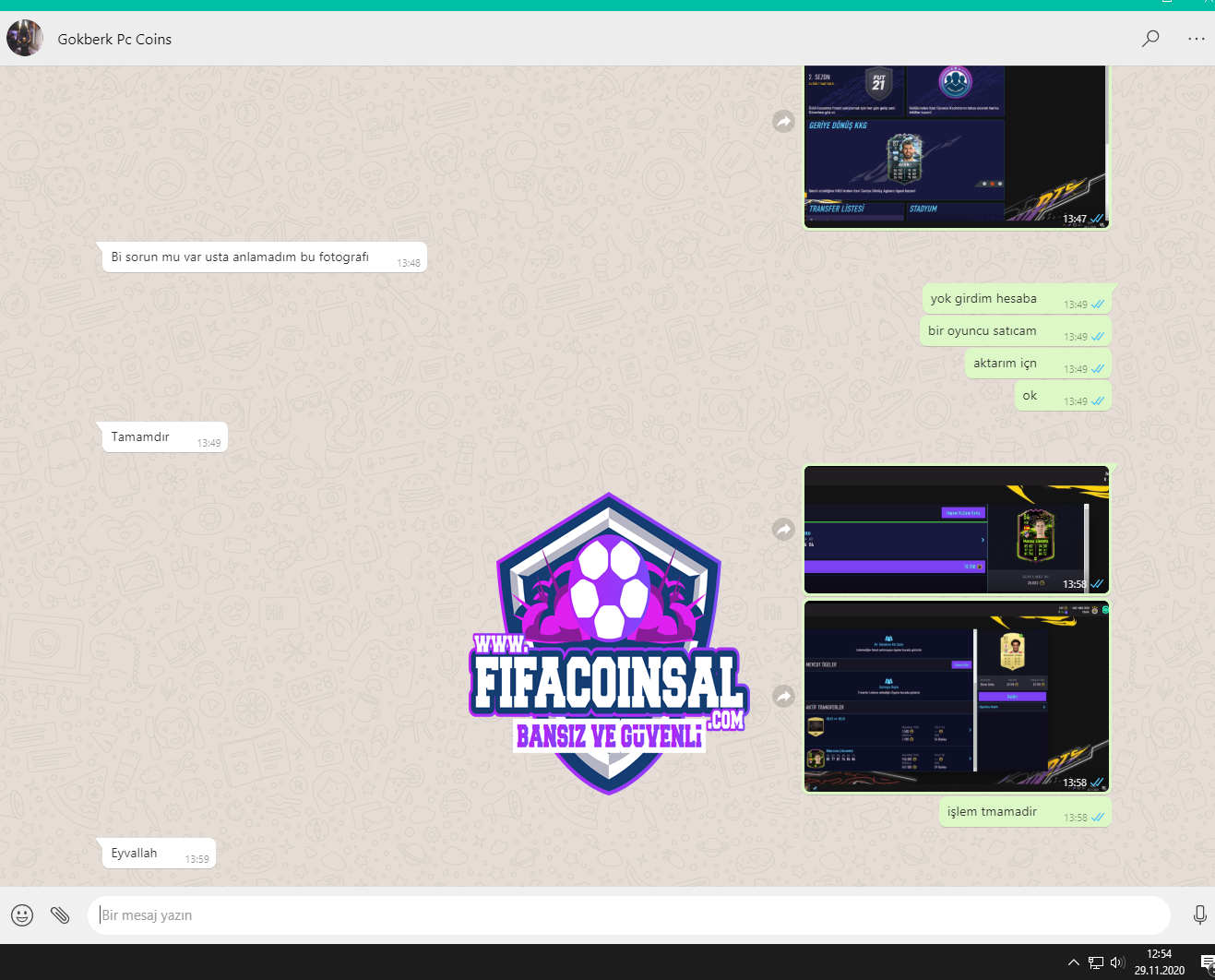Open the notification center icon

pyautogui.click(x=1207, y=962)
